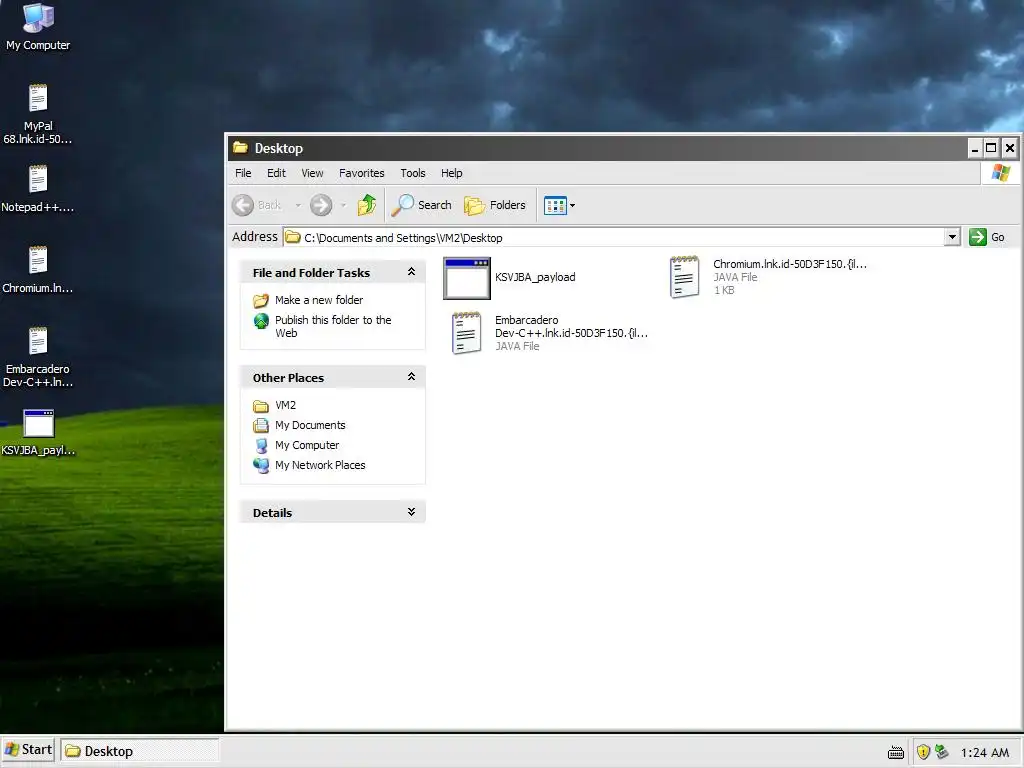Open the View menu
This screenshot has width=1024, height=768.
(x=312, y=173)
